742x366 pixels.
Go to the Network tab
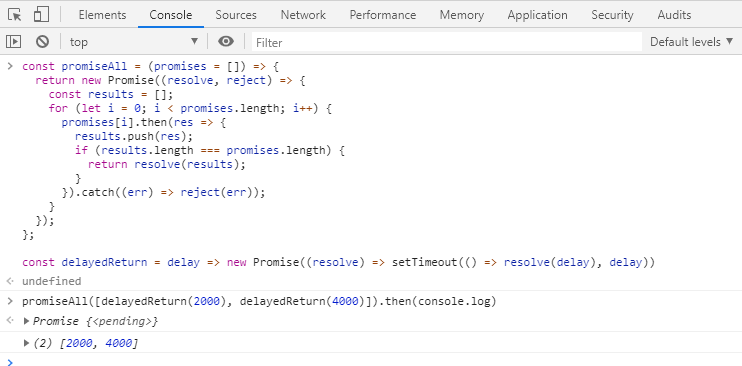point(303,15)
